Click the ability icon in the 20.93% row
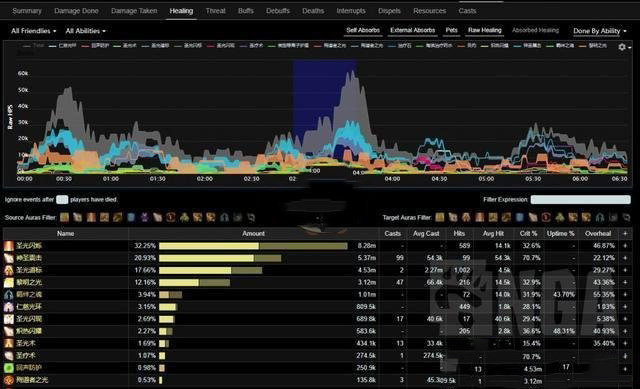Image resolution: width=640 pixels, height=389 pixels. tap(9, 258)
